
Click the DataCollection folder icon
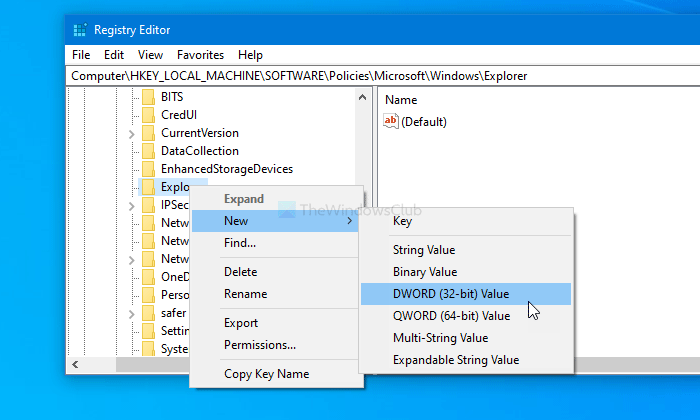148,151
